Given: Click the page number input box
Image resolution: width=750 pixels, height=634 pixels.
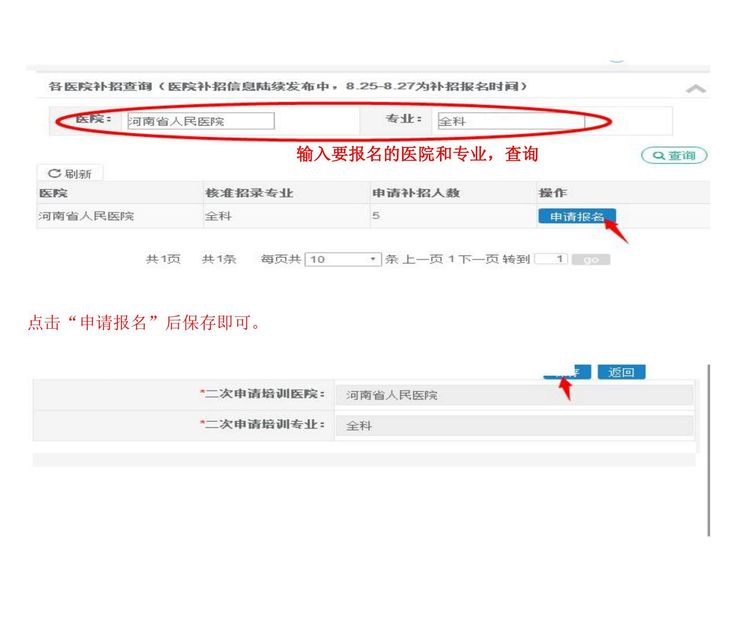Looking at the screenshot, I should coord(551,259).
